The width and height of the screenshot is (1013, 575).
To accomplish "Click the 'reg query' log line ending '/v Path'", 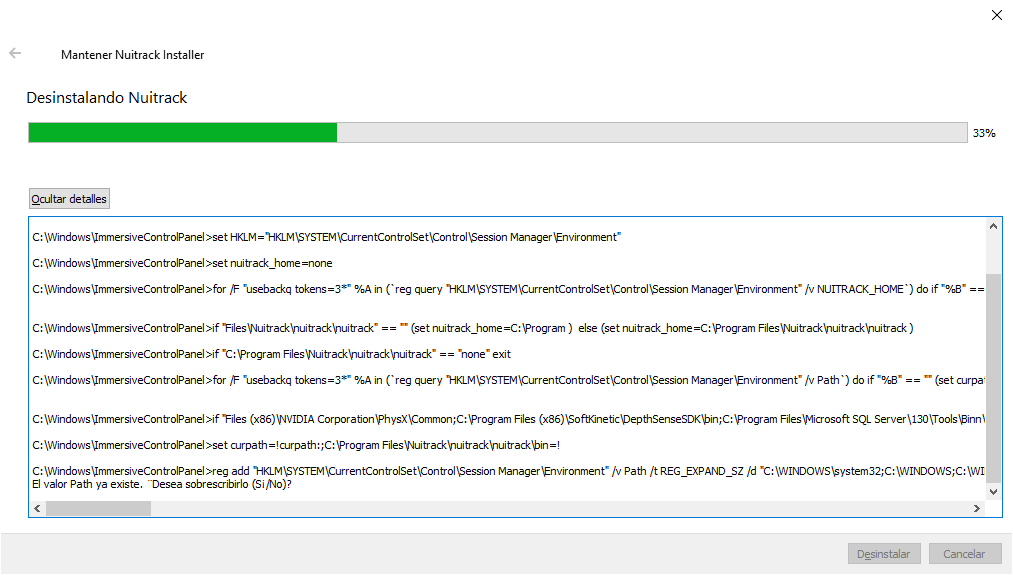I will pyautogui.click(x=508, y=380).
